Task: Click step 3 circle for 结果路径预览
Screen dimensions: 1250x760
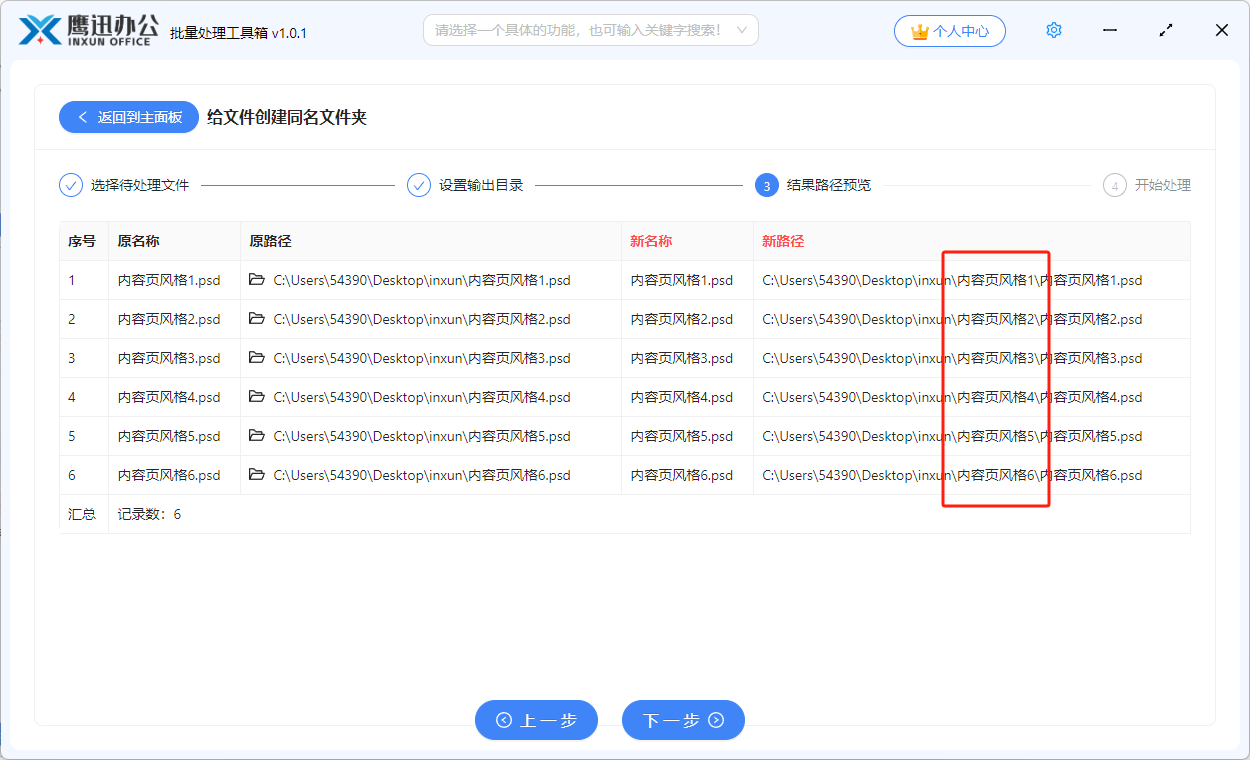Action: (767, 185)
